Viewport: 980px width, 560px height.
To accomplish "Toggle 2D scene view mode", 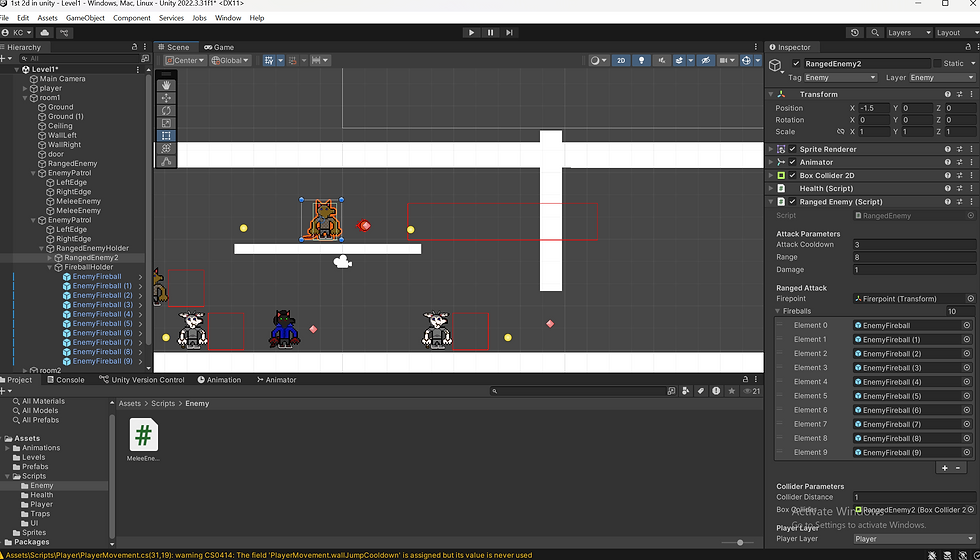I will 621,61.
